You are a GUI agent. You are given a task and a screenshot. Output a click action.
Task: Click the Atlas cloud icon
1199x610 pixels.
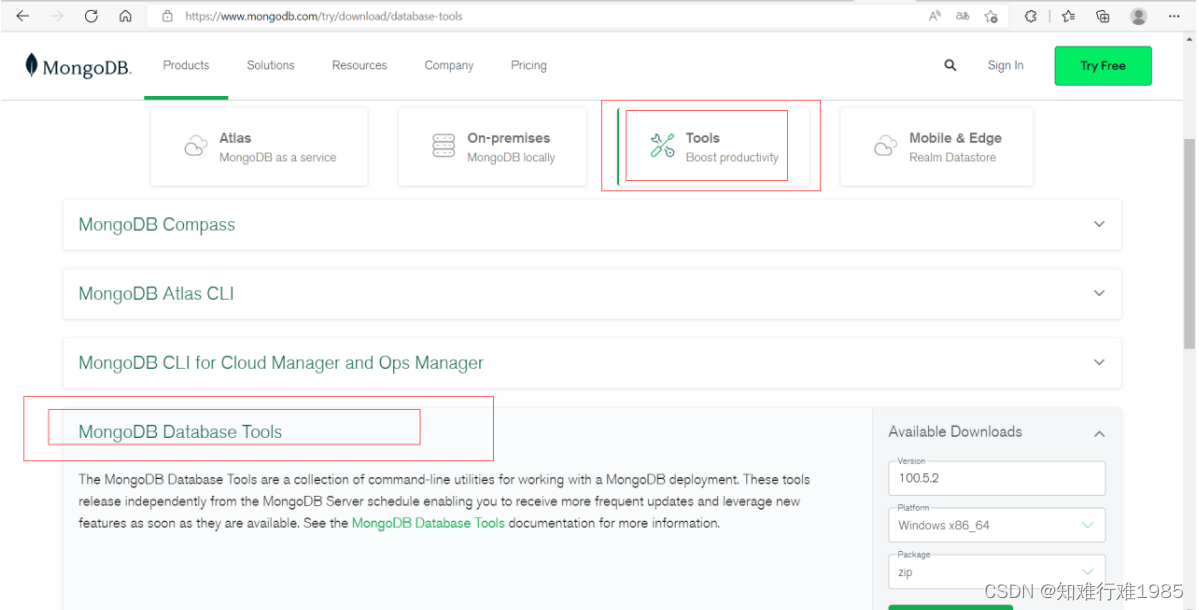196,146
